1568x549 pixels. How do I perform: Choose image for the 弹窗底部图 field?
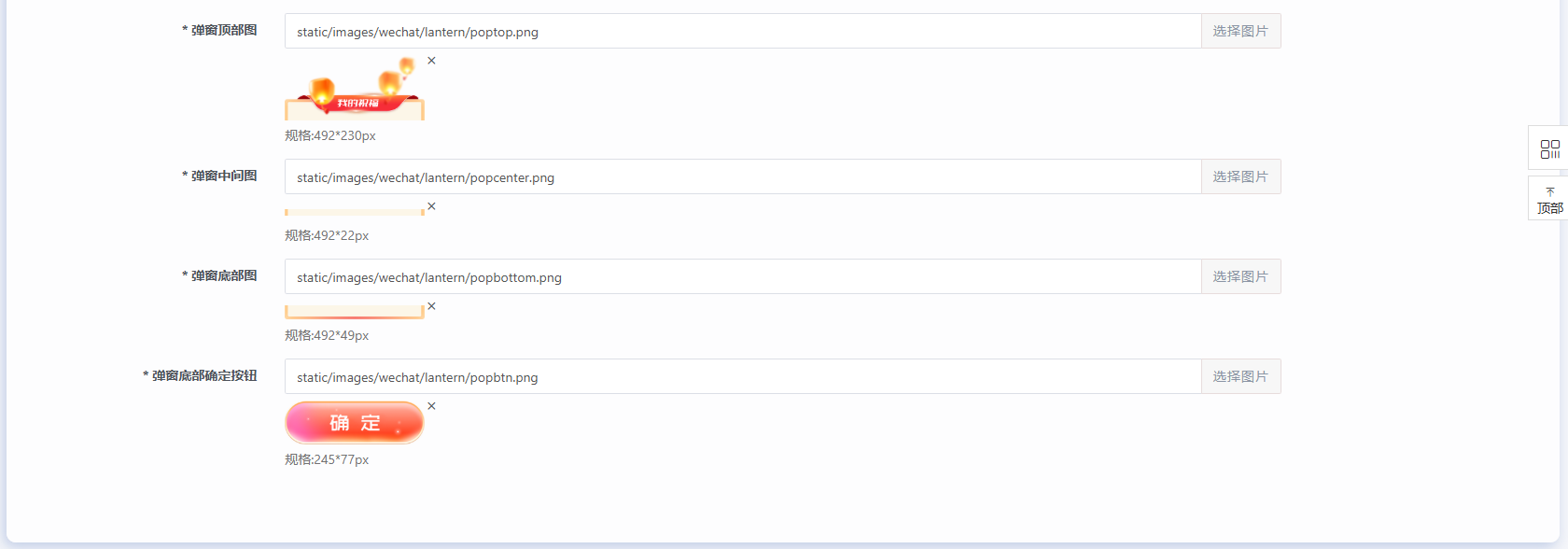[x=1240, y=276]
